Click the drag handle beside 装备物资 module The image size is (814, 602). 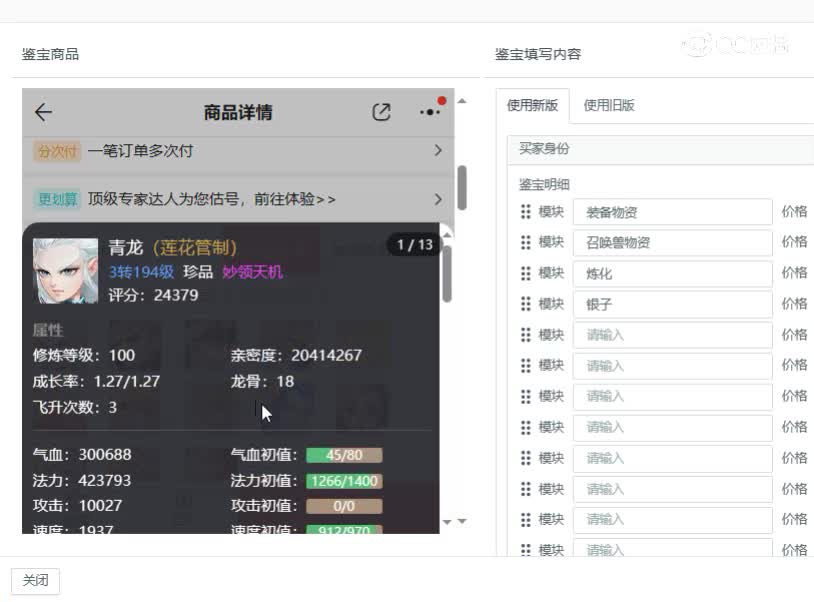click(x=526, y=212)
